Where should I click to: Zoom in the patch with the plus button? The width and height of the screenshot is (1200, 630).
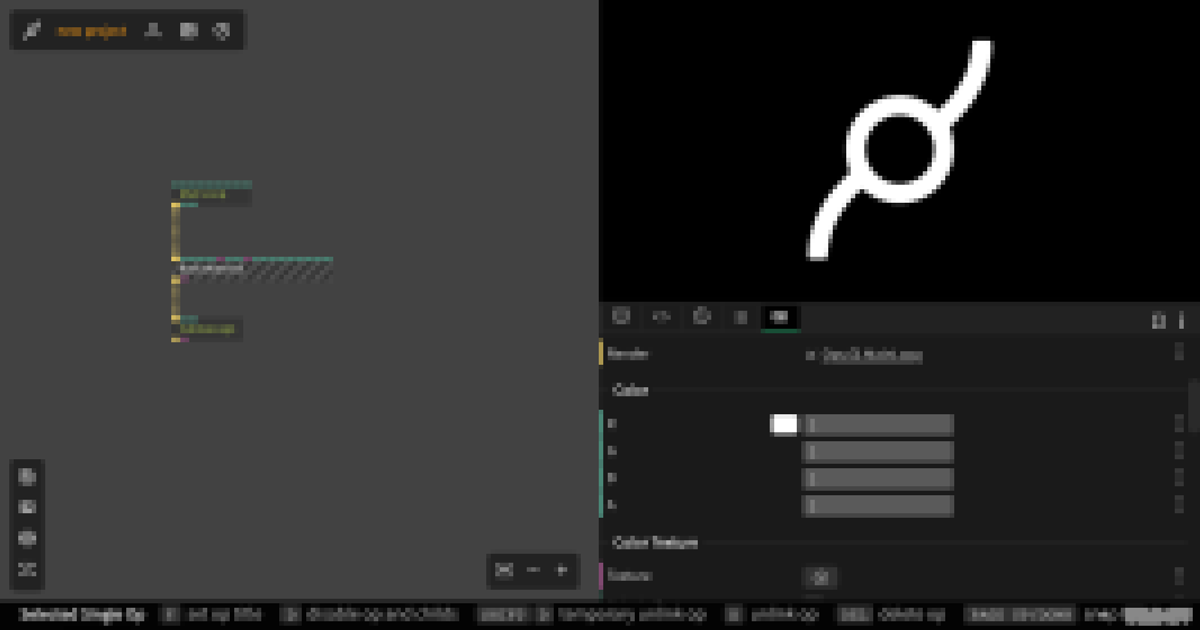coord(562,570)
